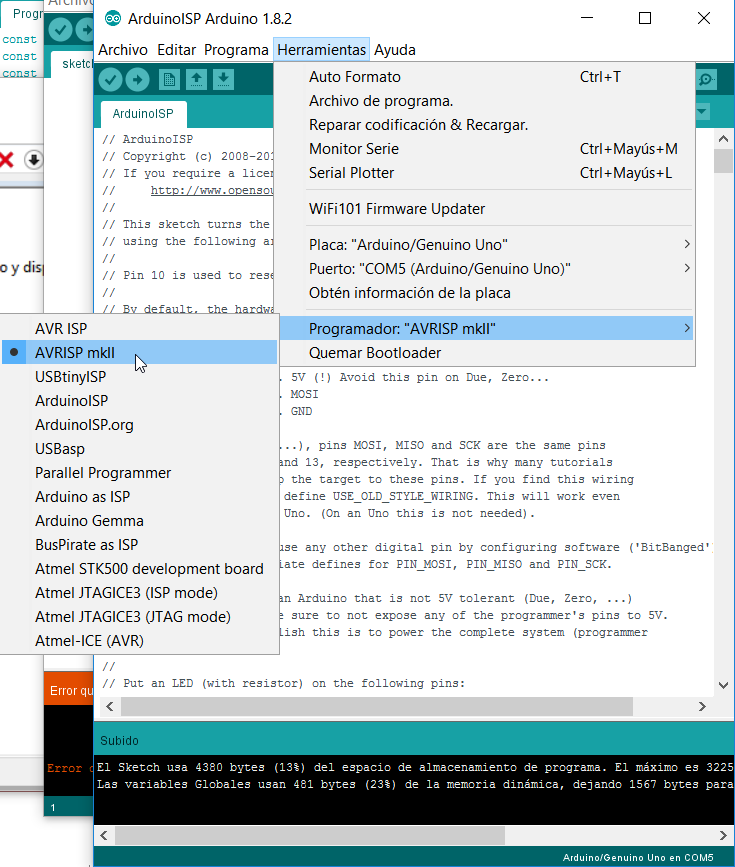Open WiFi101 Firmware Updater
The width and height of the screenshot is (735, 867).
pyautogui.click(x=484, y=208)
